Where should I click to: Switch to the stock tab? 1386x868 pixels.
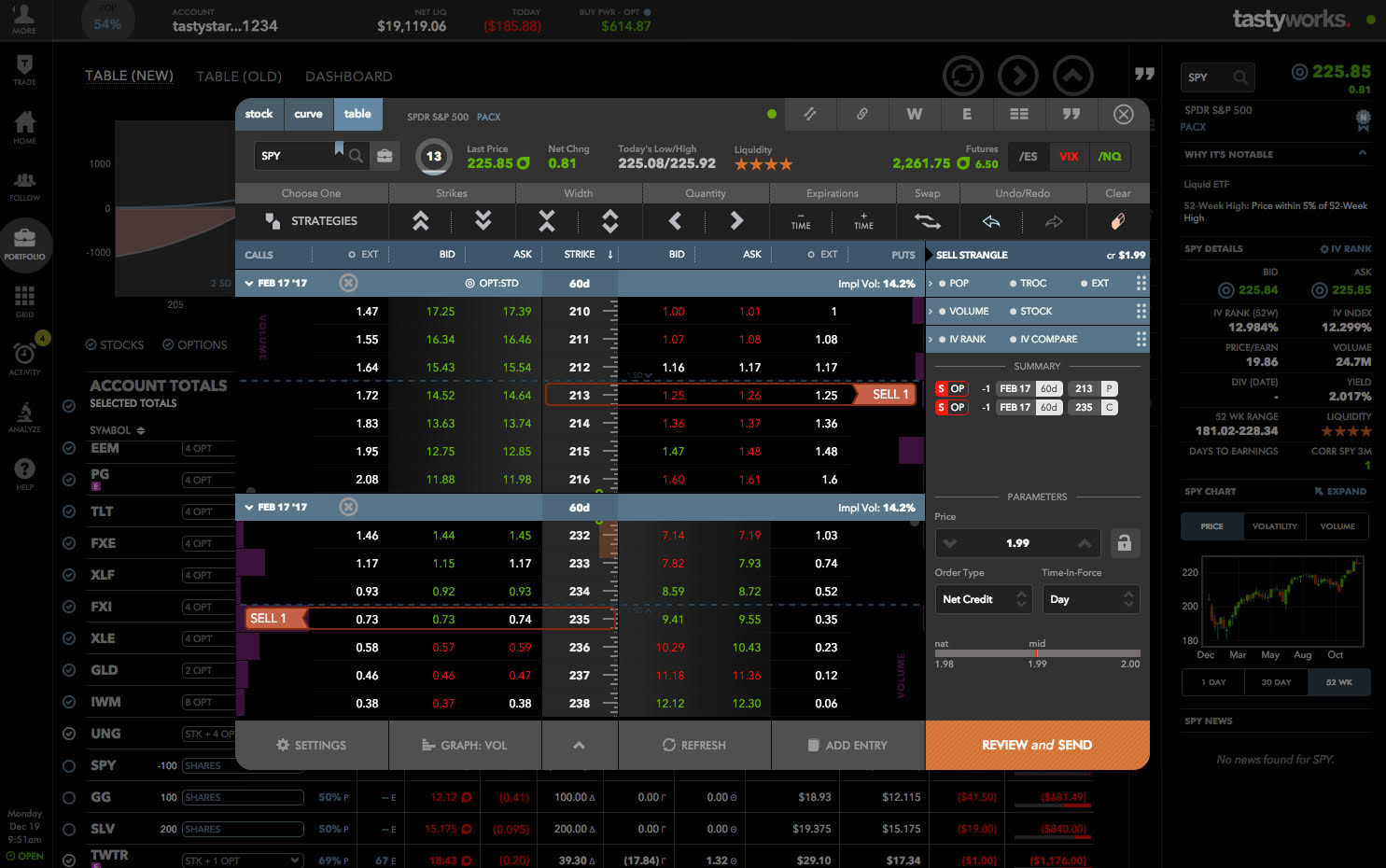coord(259,114)
